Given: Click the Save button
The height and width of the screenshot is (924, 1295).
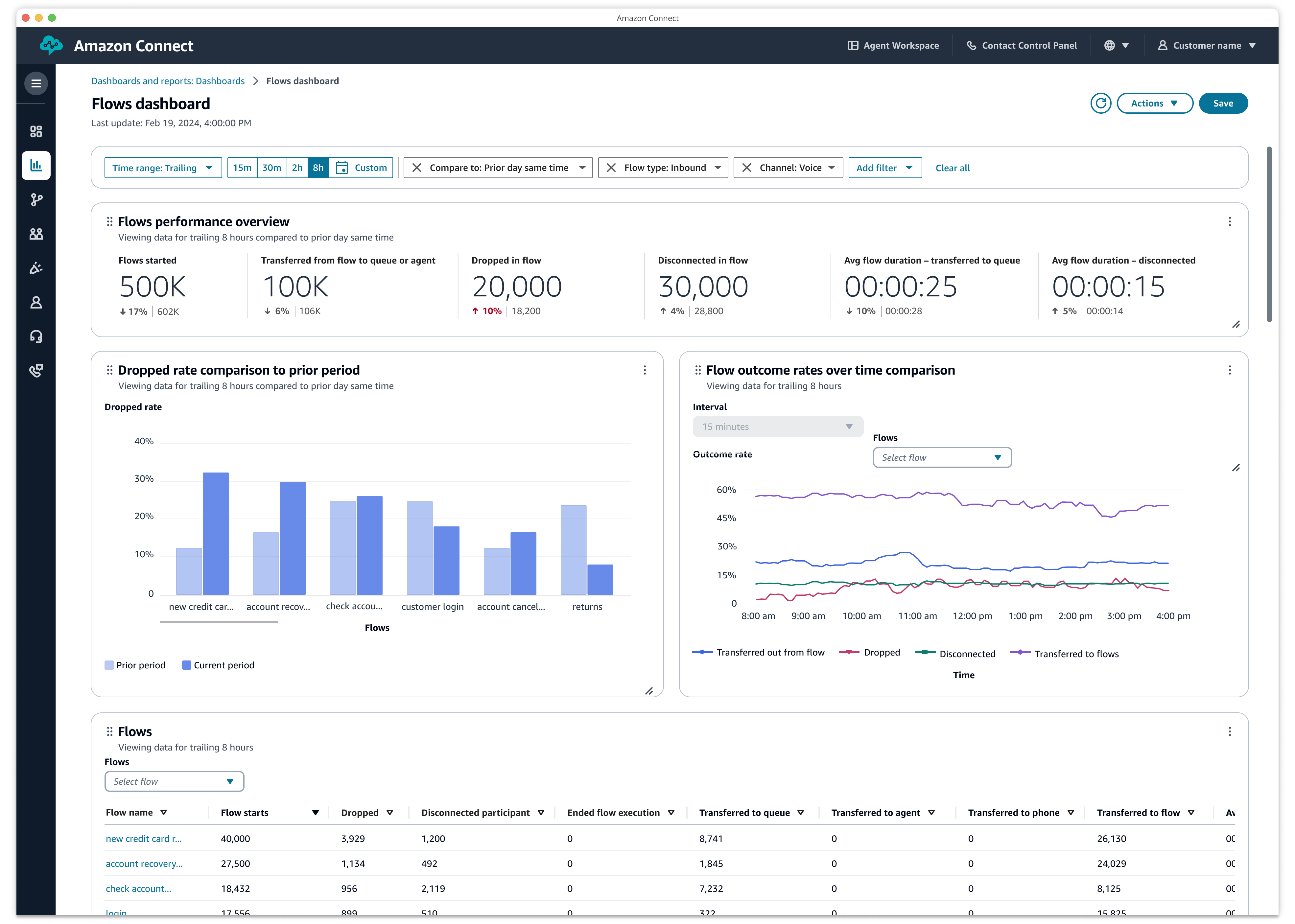Looking at the screenshot, I should pos(1224,102).
